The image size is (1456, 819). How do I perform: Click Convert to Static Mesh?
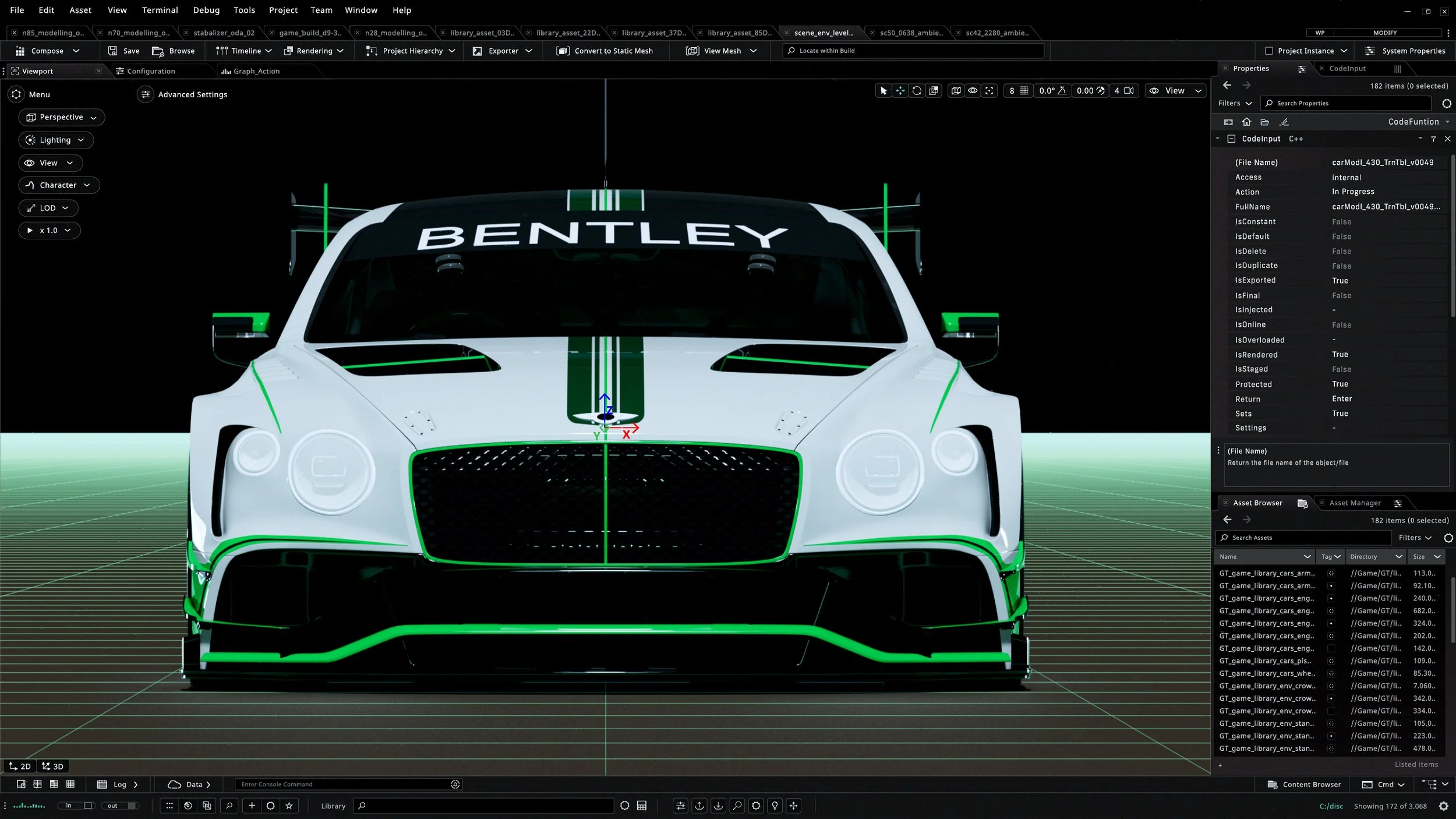pos(605,51)
